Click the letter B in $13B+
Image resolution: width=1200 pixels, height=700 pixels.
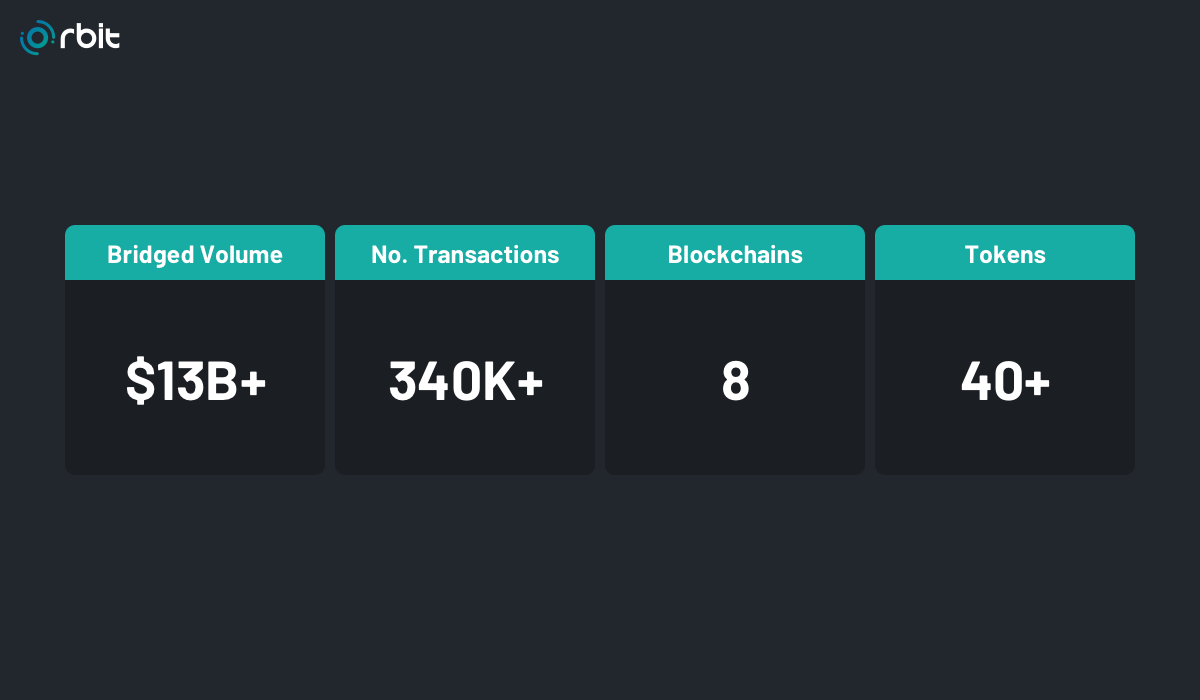pyautogui.click(x=220, y=381)
